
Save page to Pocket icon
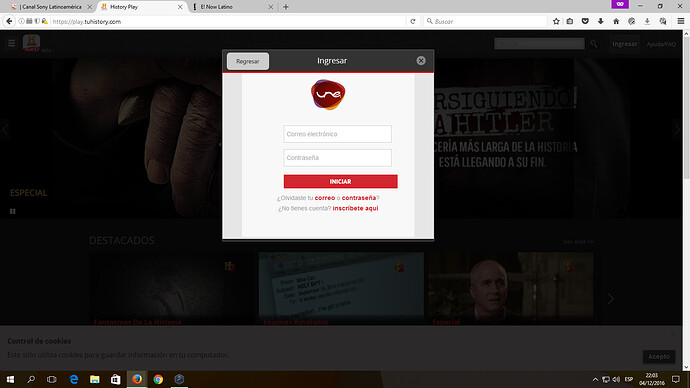(x=585, y=21)
